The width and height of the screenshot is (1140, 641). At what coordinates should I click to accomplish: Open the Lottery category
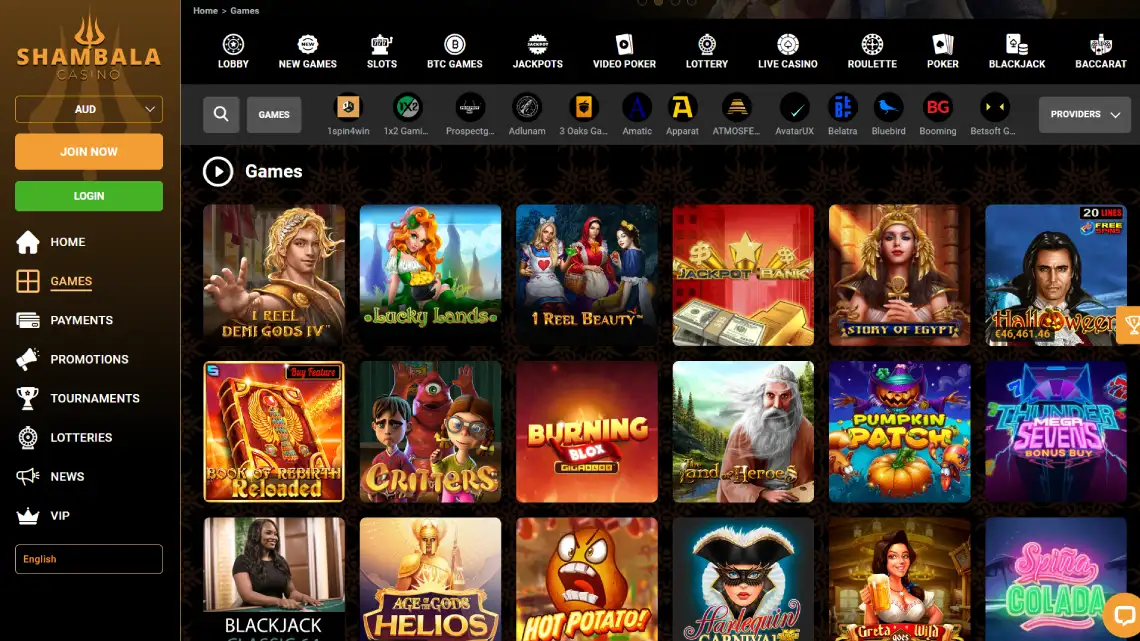(707, 51)
